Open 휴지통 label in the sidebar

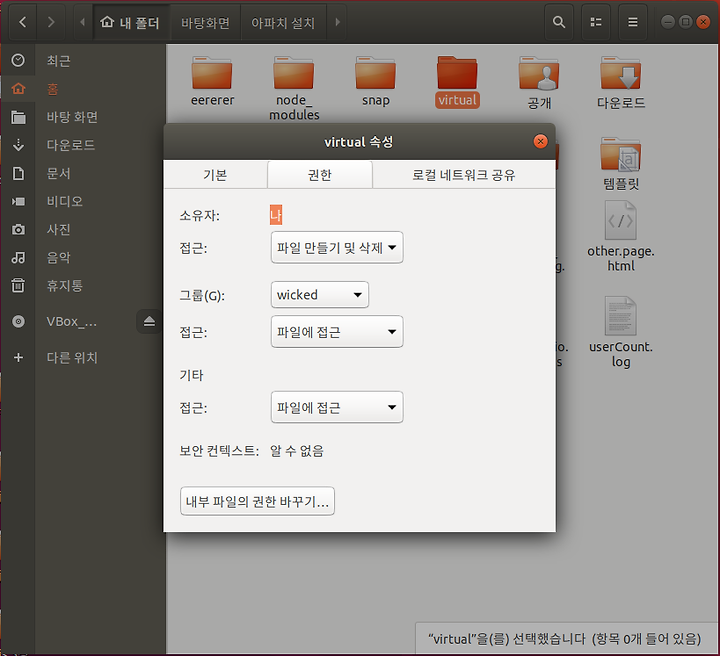click(x=65, y=286)
